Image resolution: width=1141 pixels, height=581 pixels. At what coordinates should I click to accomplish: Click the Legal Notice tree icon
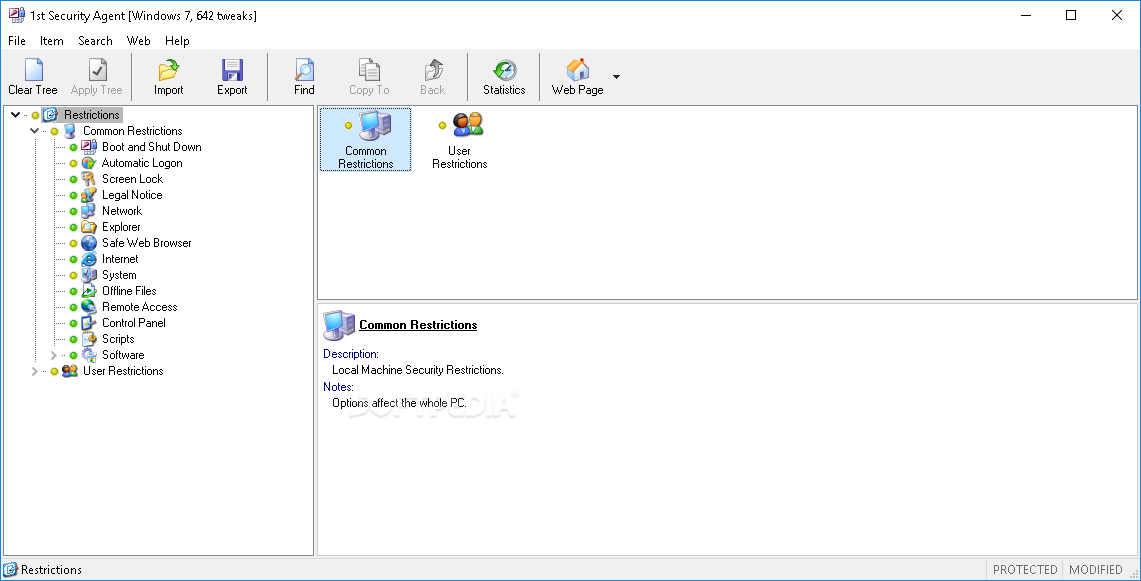coord(89,195)
